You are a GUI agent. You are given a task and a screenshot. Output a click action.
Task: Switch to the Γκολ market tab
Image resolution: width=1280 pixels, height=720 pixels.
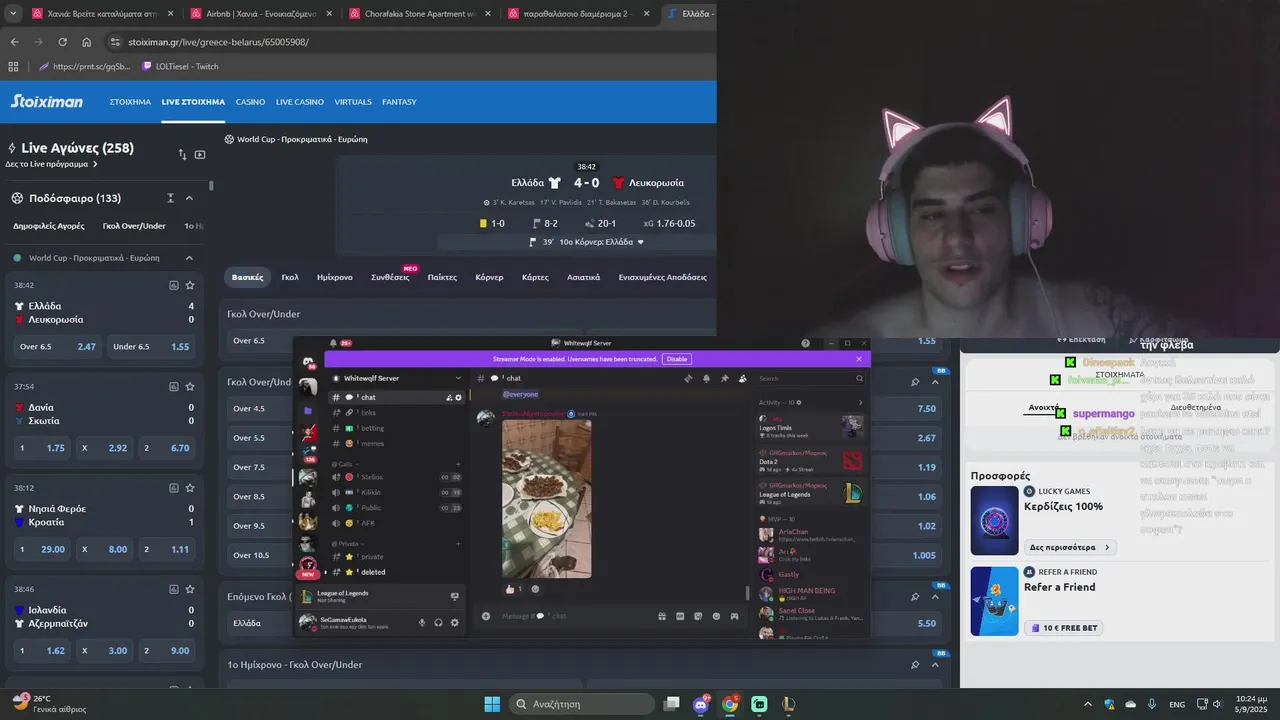tap(290, 277)
